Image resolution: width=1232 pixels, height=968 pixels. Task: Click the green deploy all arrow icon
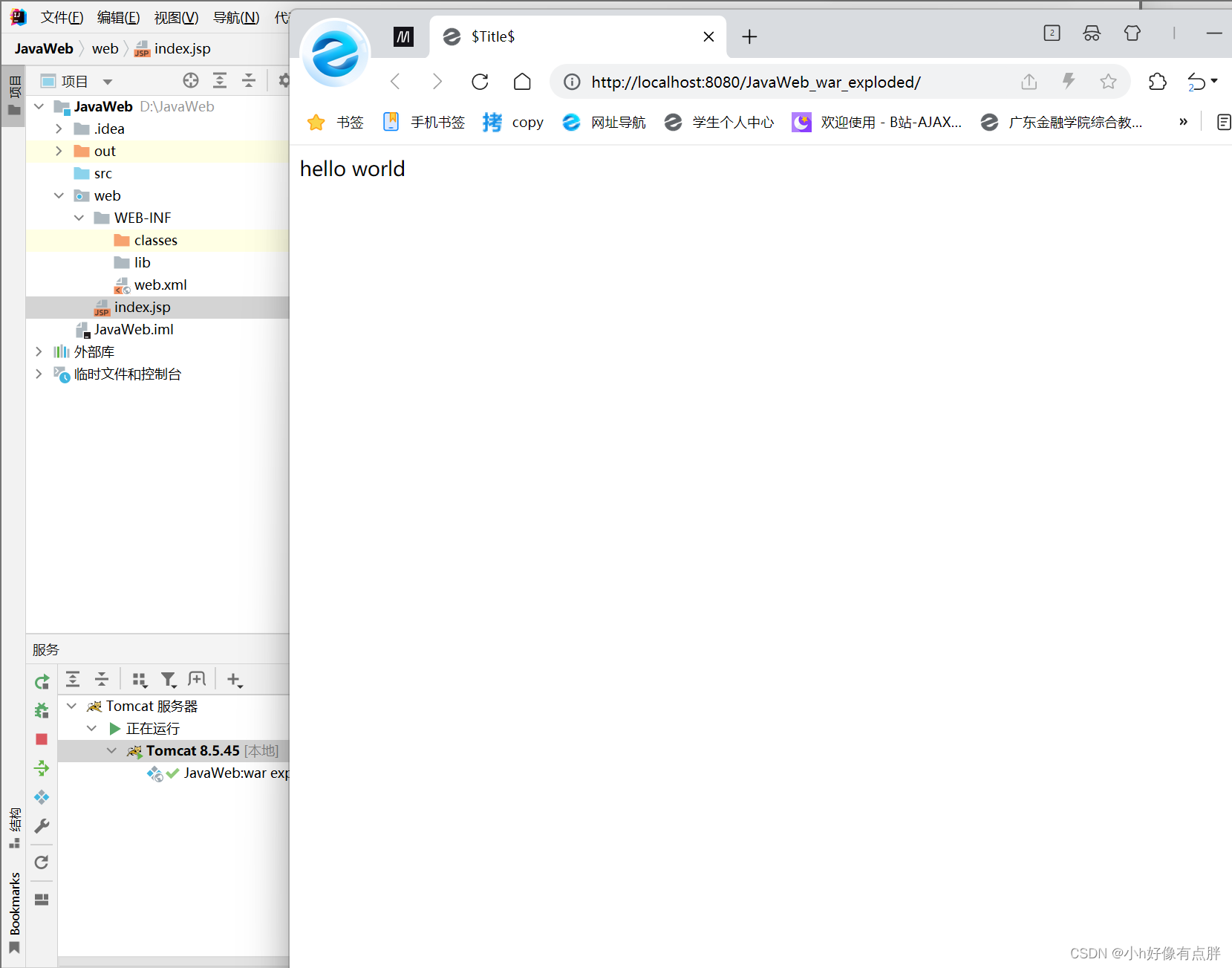pos(42,768)
